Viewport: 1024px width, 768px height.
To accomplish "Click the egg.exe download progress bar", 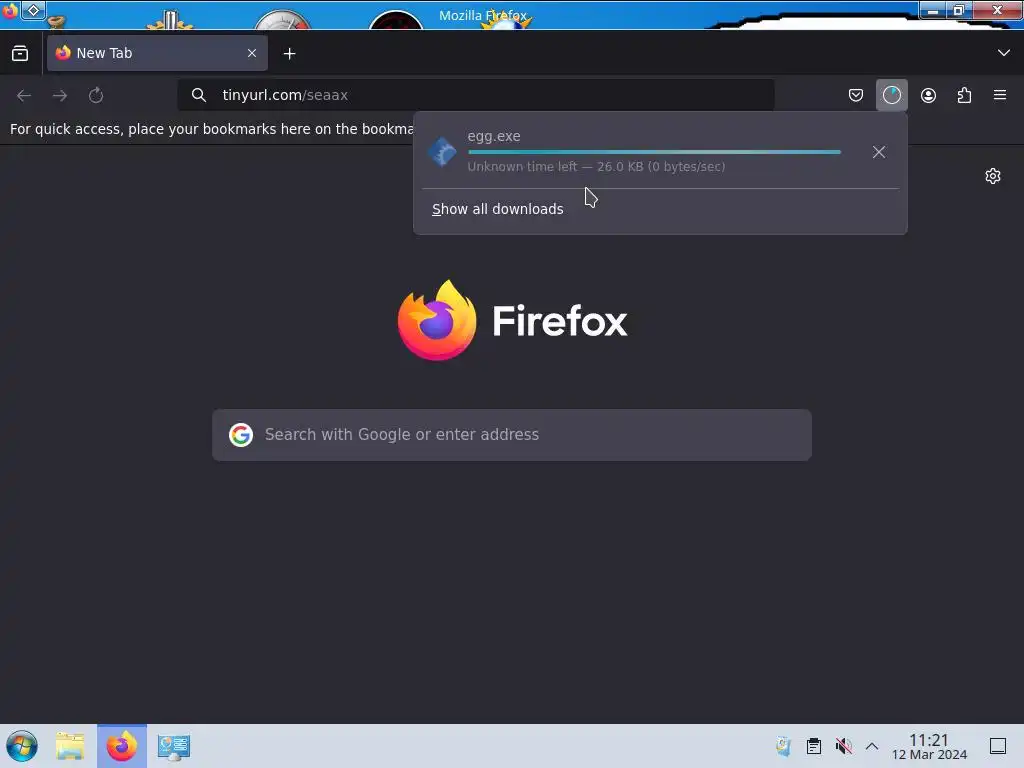I will point(654,152).
